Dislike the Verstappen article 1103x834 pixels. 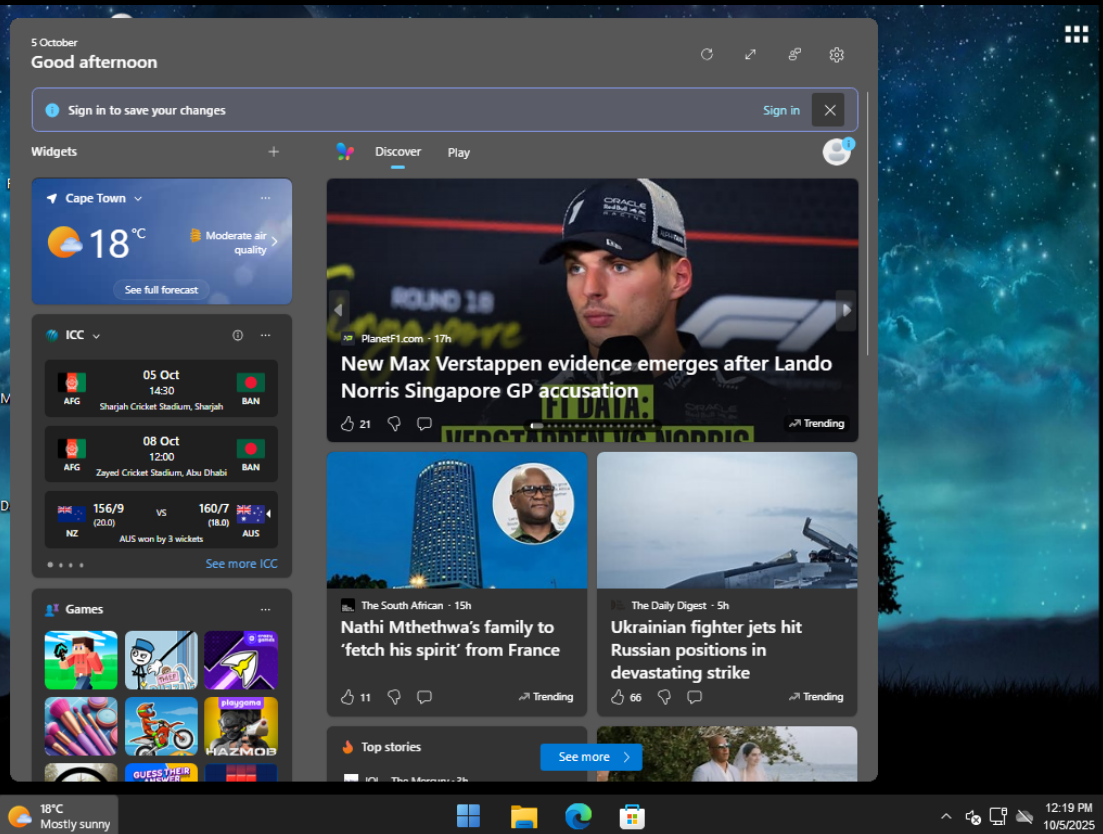pos(394,423)
